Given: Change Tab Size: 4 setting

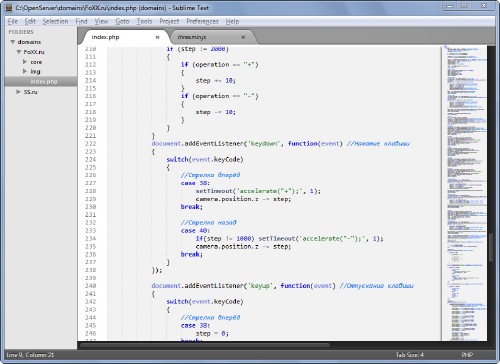Looking at the screenshot, I should (410, 355).
